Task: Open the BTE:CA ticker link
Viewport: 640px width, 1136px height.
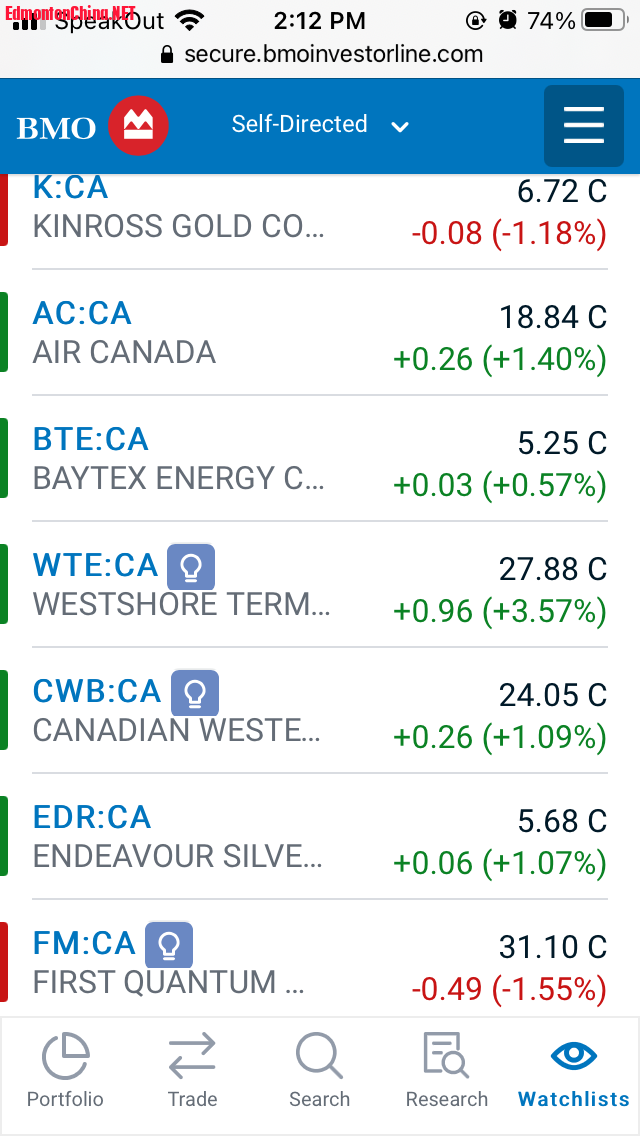Action: coord(90,440)
